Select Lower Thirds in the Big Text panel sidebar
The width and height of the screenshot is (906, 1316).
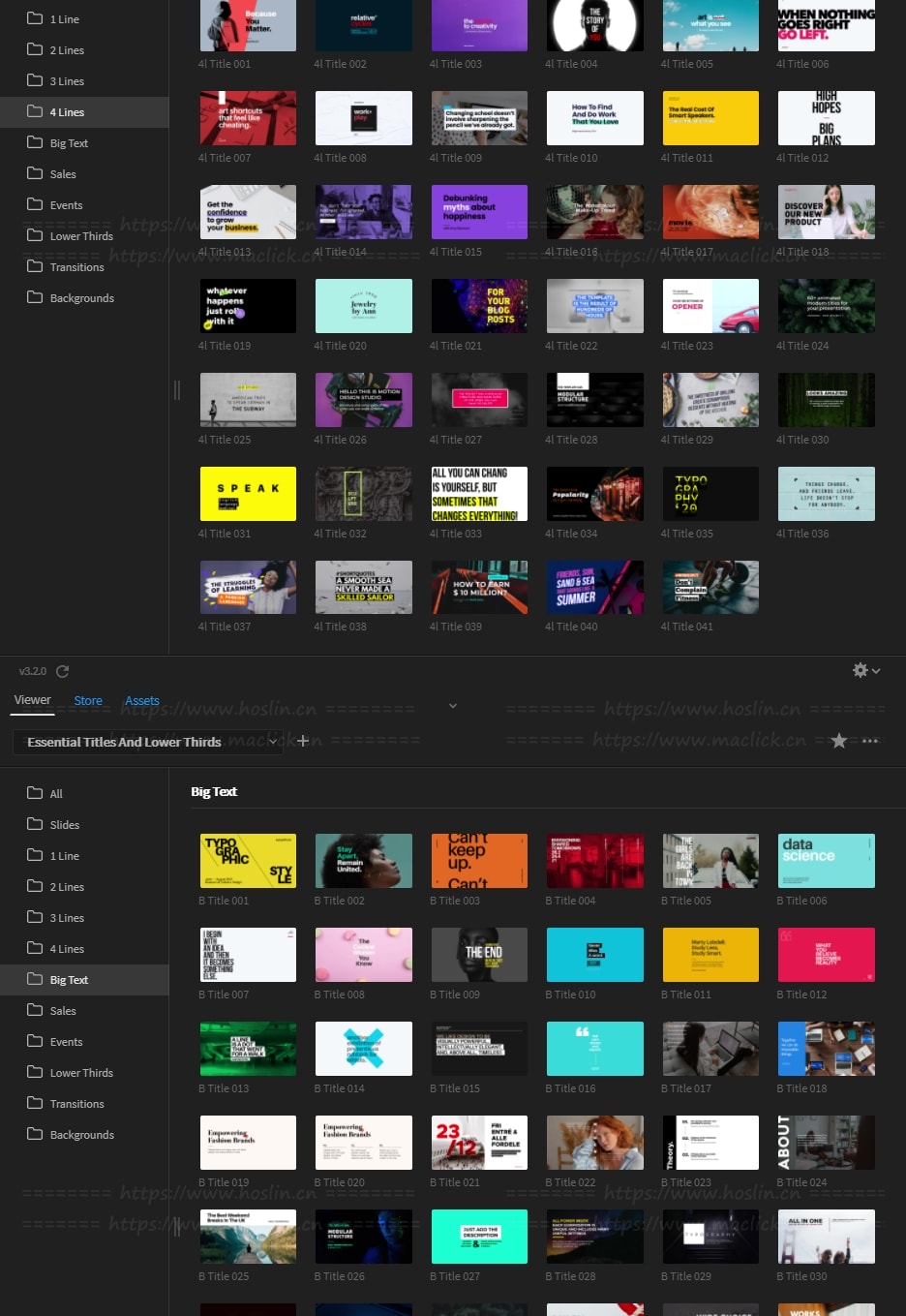[x=84, y=1072]
